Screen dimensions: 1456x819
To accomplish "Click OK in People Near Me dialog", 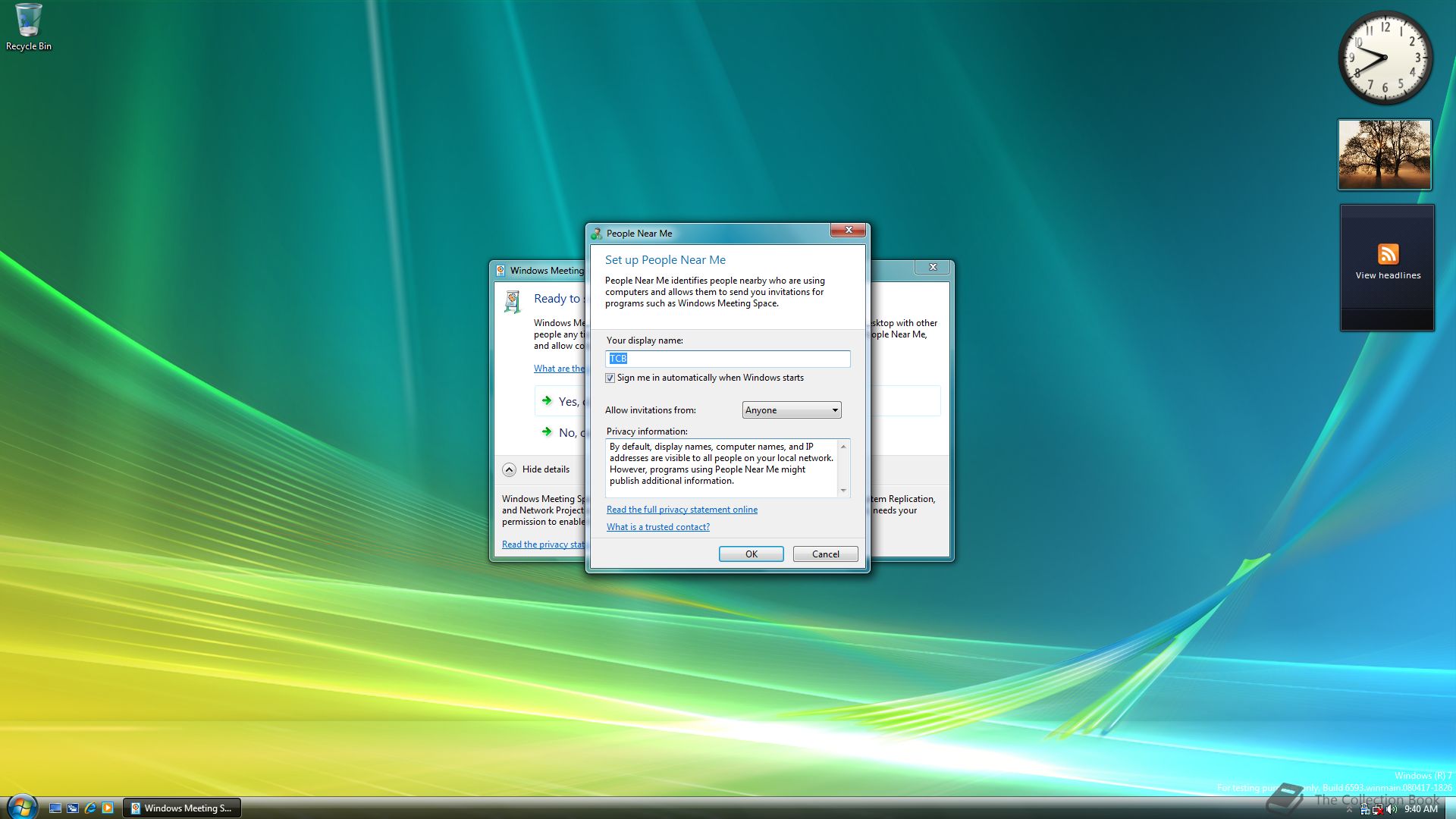I will [x=751, y=554].
